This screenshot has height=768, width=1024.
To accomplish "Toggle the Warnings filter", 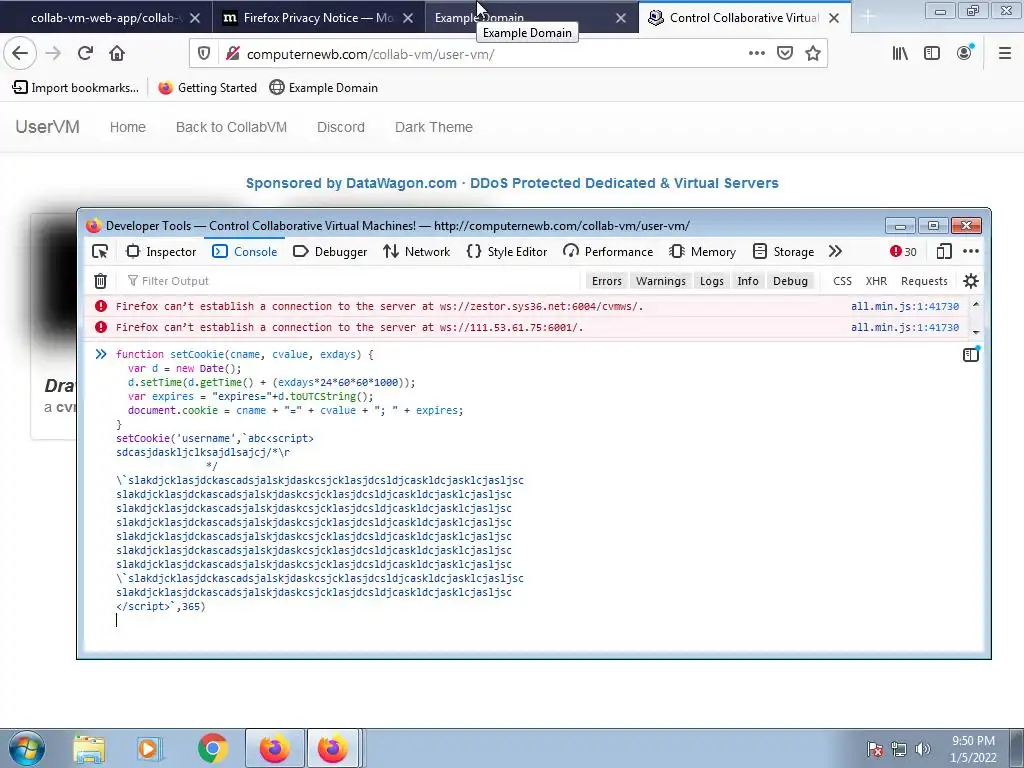I will (661, 281).
